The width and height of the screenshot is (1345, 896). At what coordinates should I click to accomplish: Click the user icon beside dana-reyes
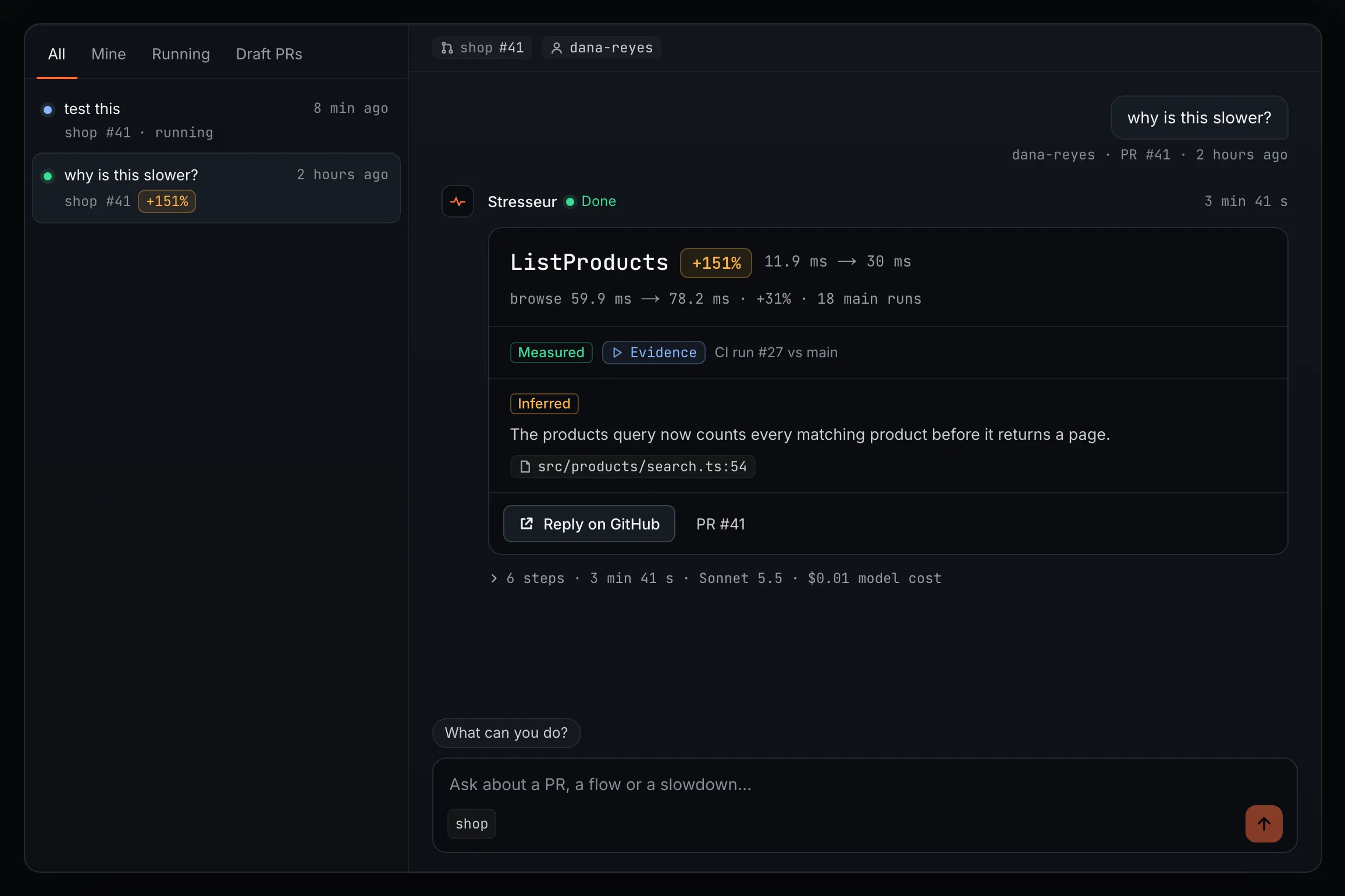[557, 48]
